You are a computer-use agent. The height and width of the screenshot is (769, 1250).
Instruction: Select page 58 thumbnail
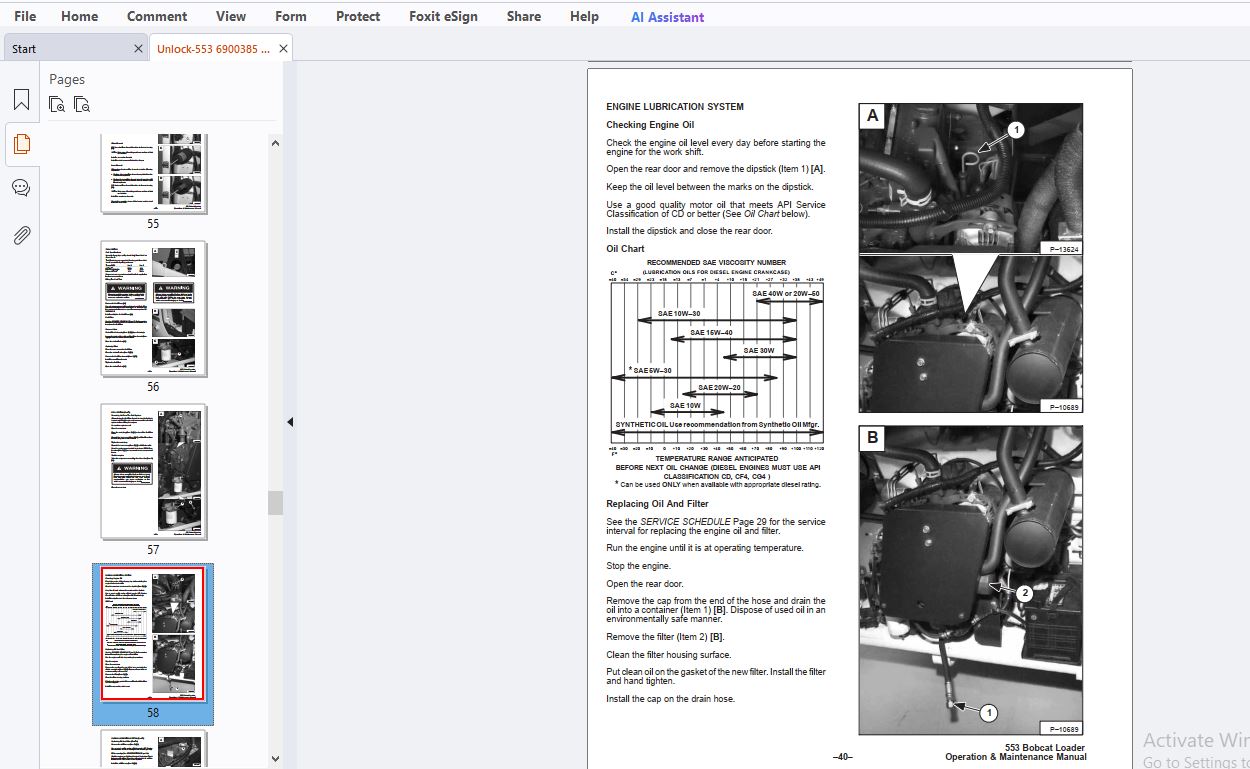pos(153,634)
